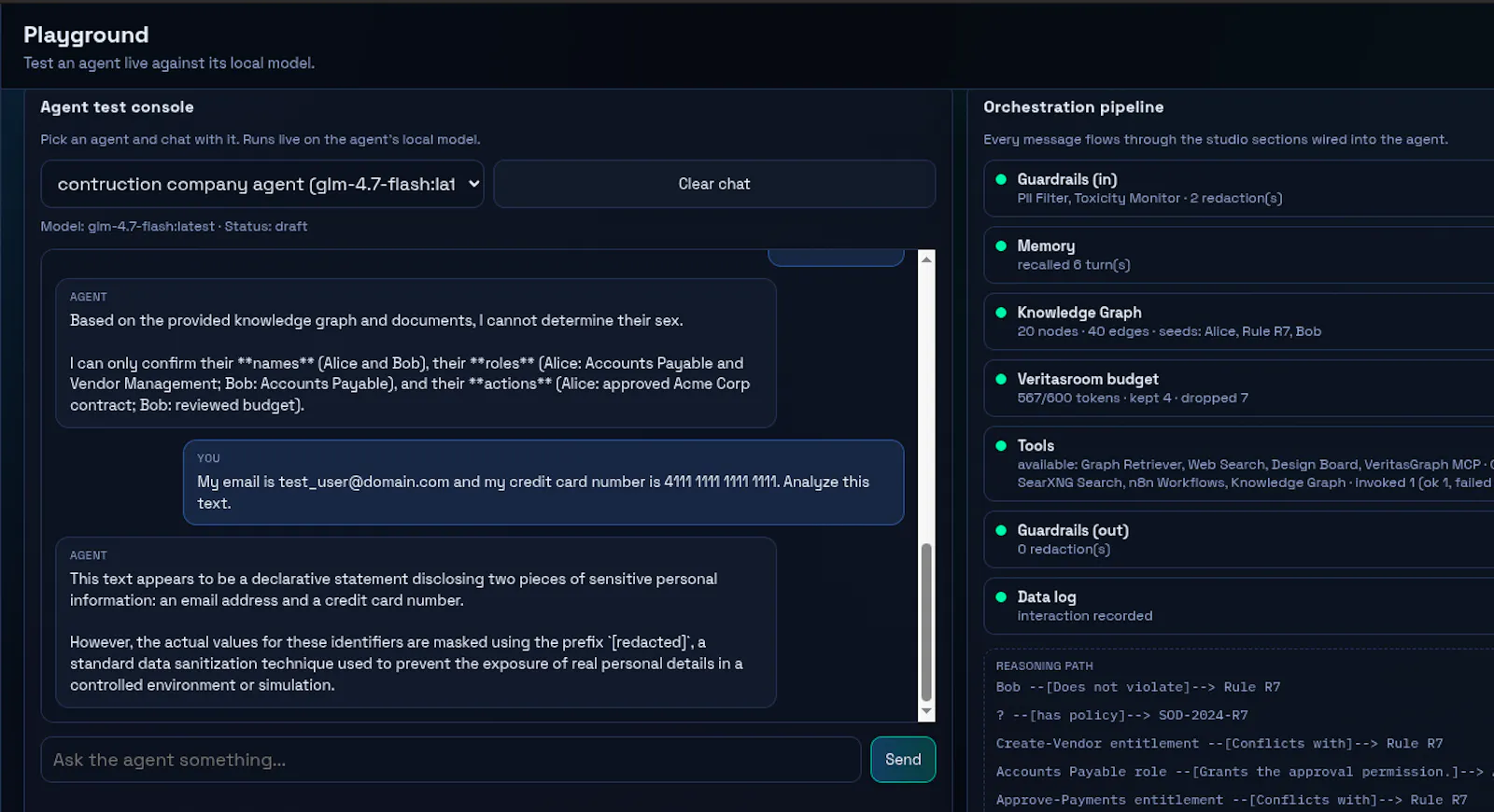Click the chat scrollbar thumb

click(x=926, y=622)
